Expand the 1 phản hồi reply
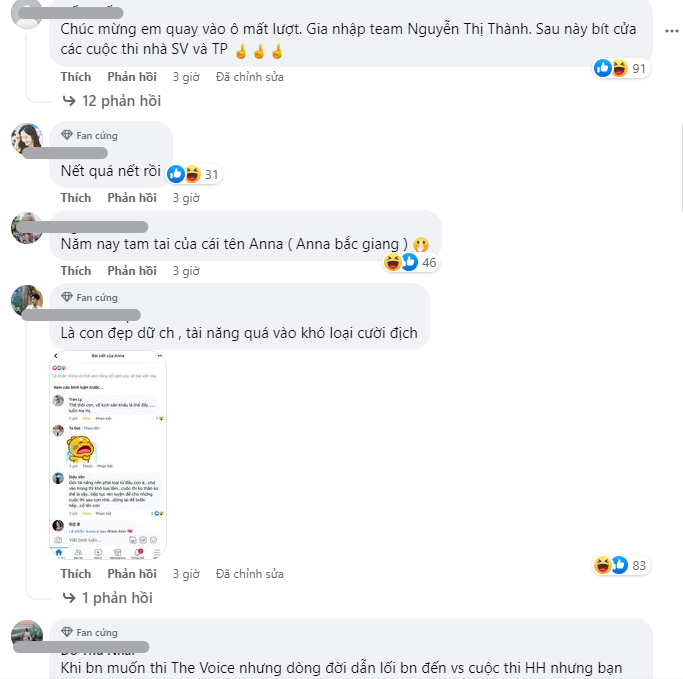This screenshot has width=683, height=679. coord(107,598)
